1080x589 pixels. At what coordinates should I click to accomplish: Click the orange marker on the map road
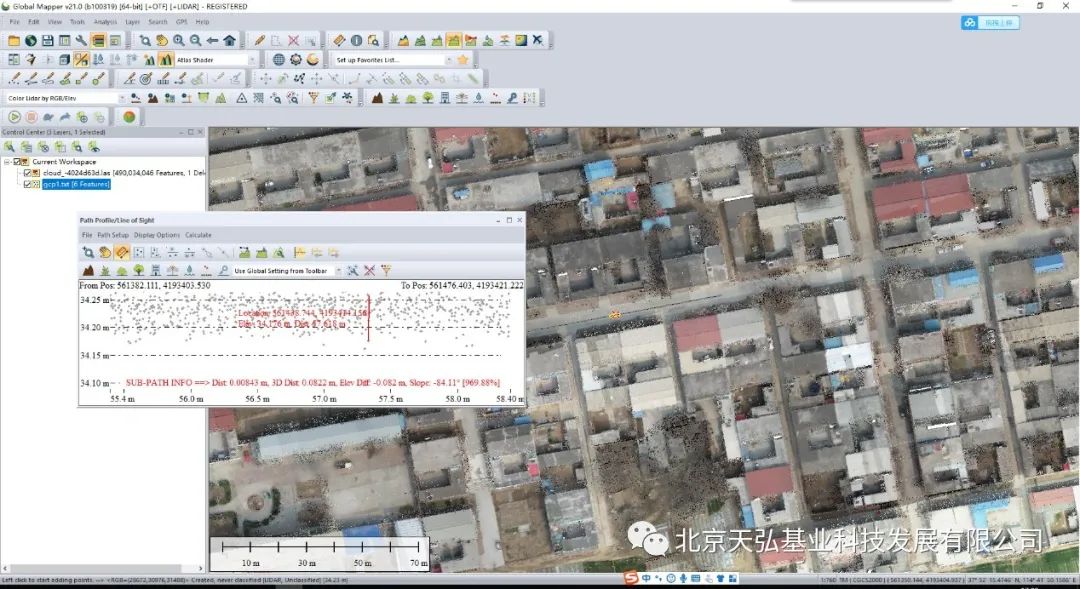(x=614, y=315)
